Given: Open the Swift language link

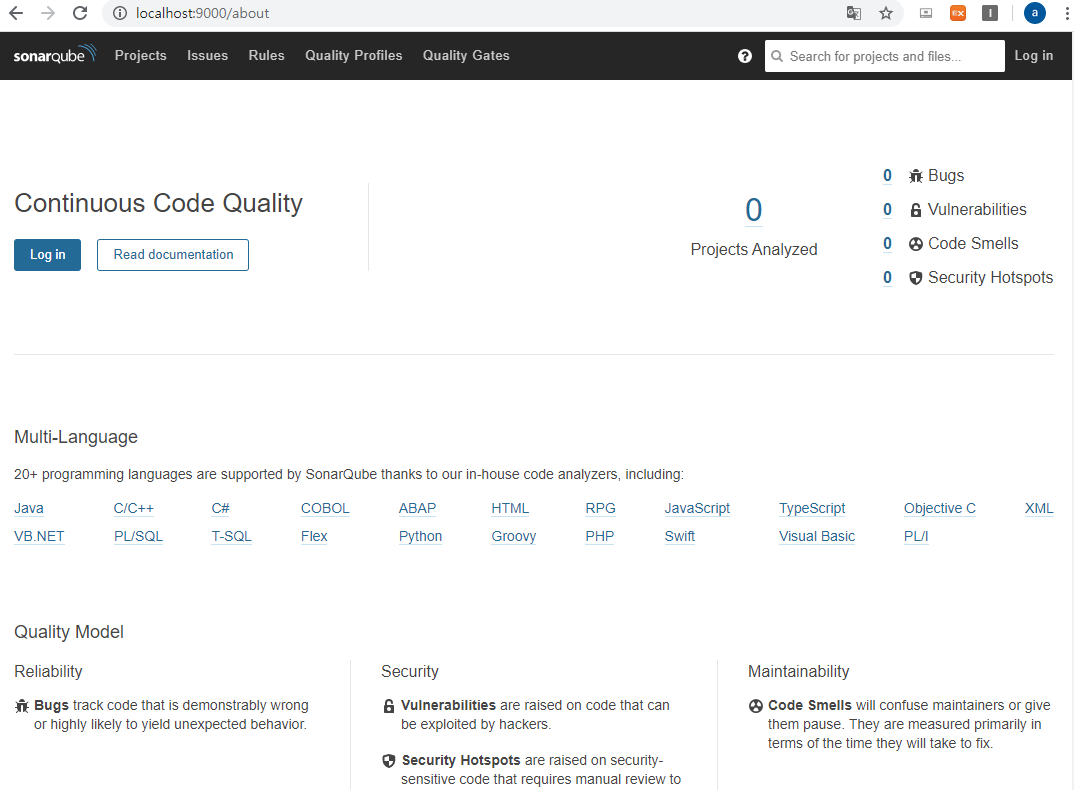Looking at the screenshot, I should 679,536.
